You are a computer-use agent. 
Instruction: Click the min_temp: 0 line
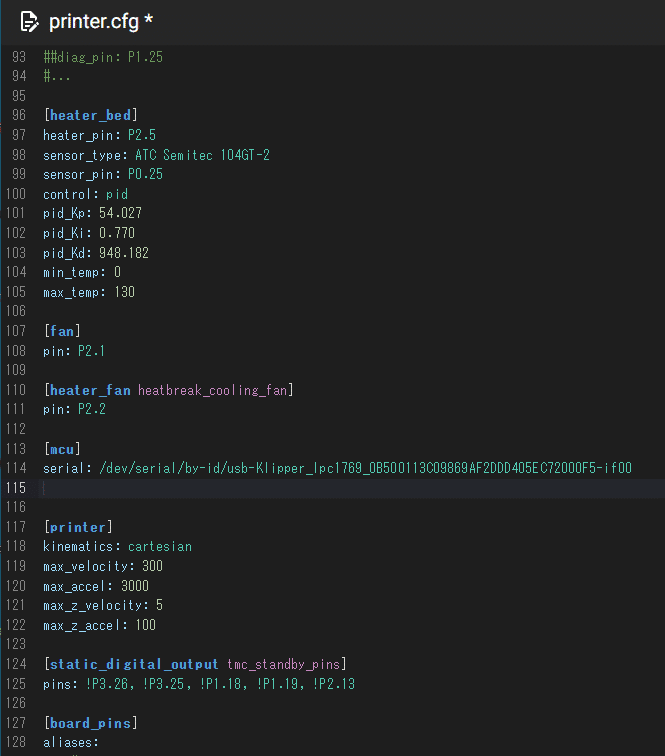click(82, 272)
